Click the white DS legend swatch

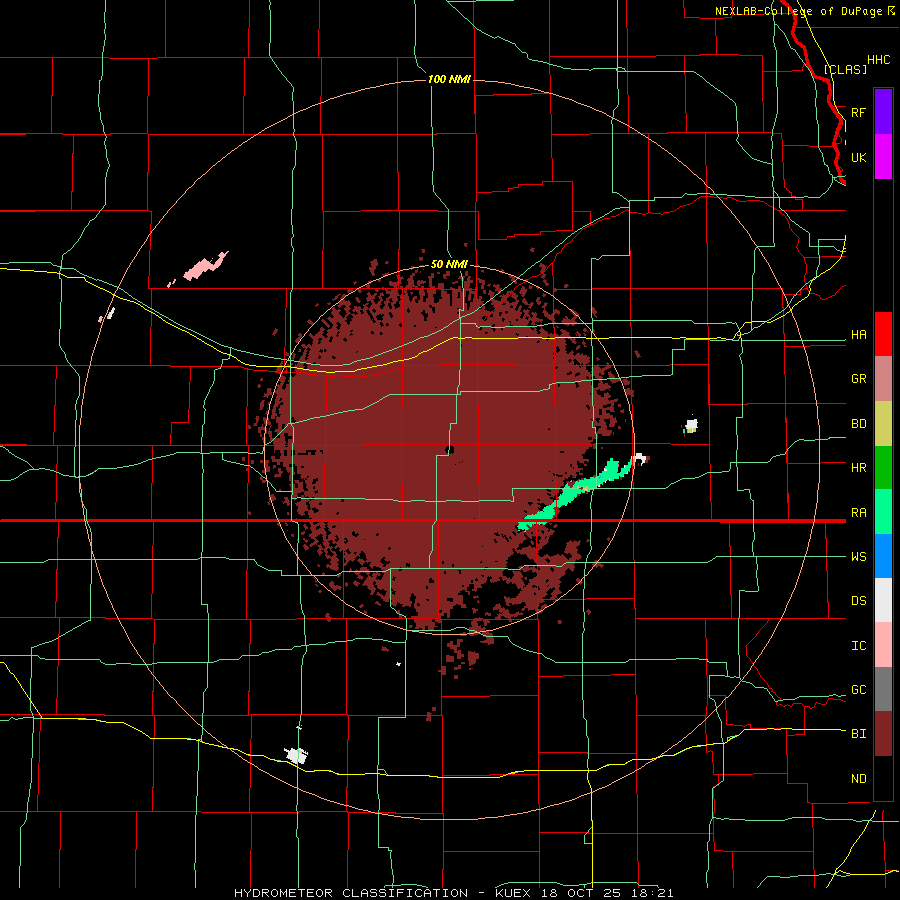click(x=883, y=600)
